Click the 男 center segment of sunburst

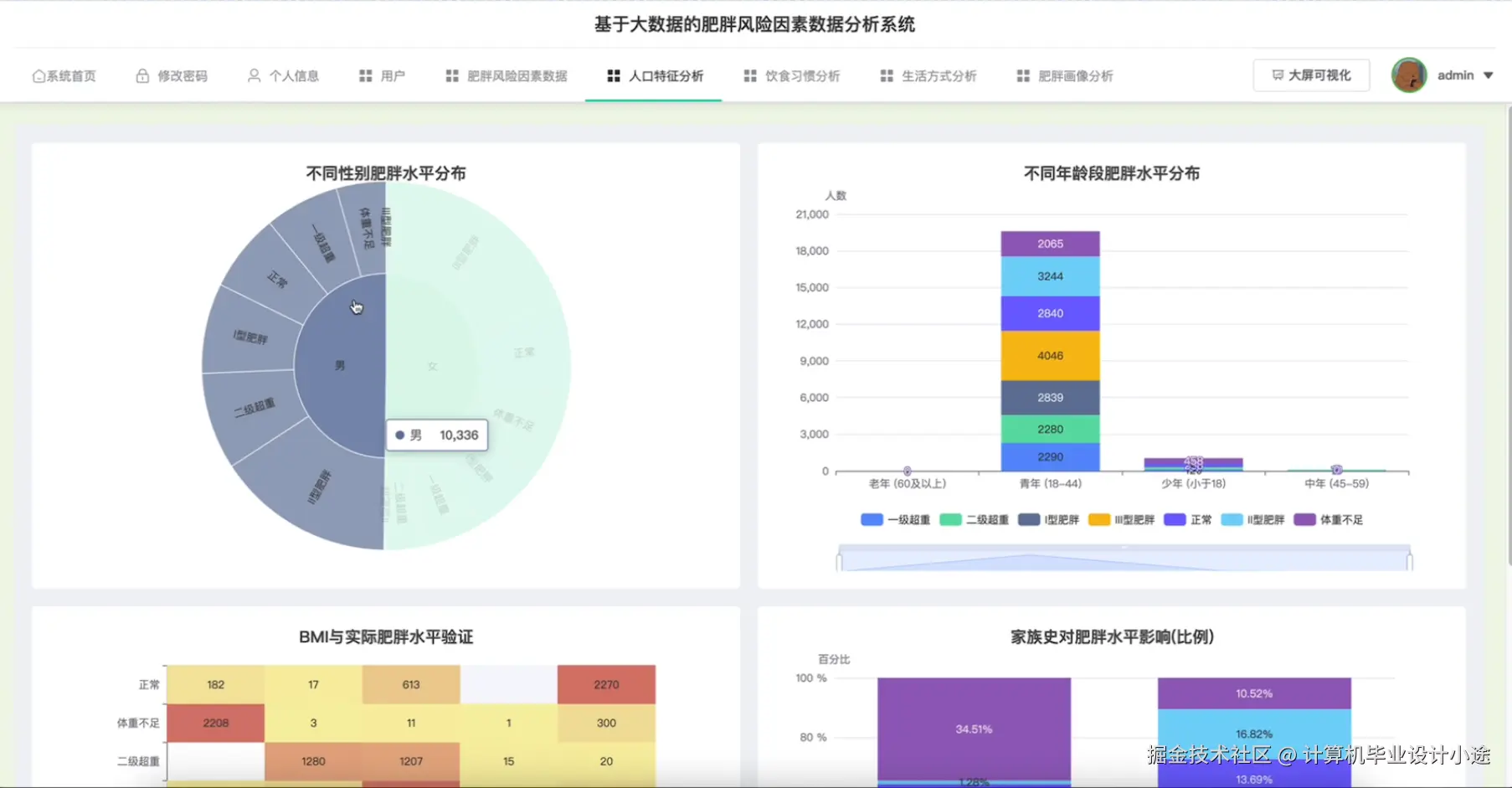coord(340,366)
